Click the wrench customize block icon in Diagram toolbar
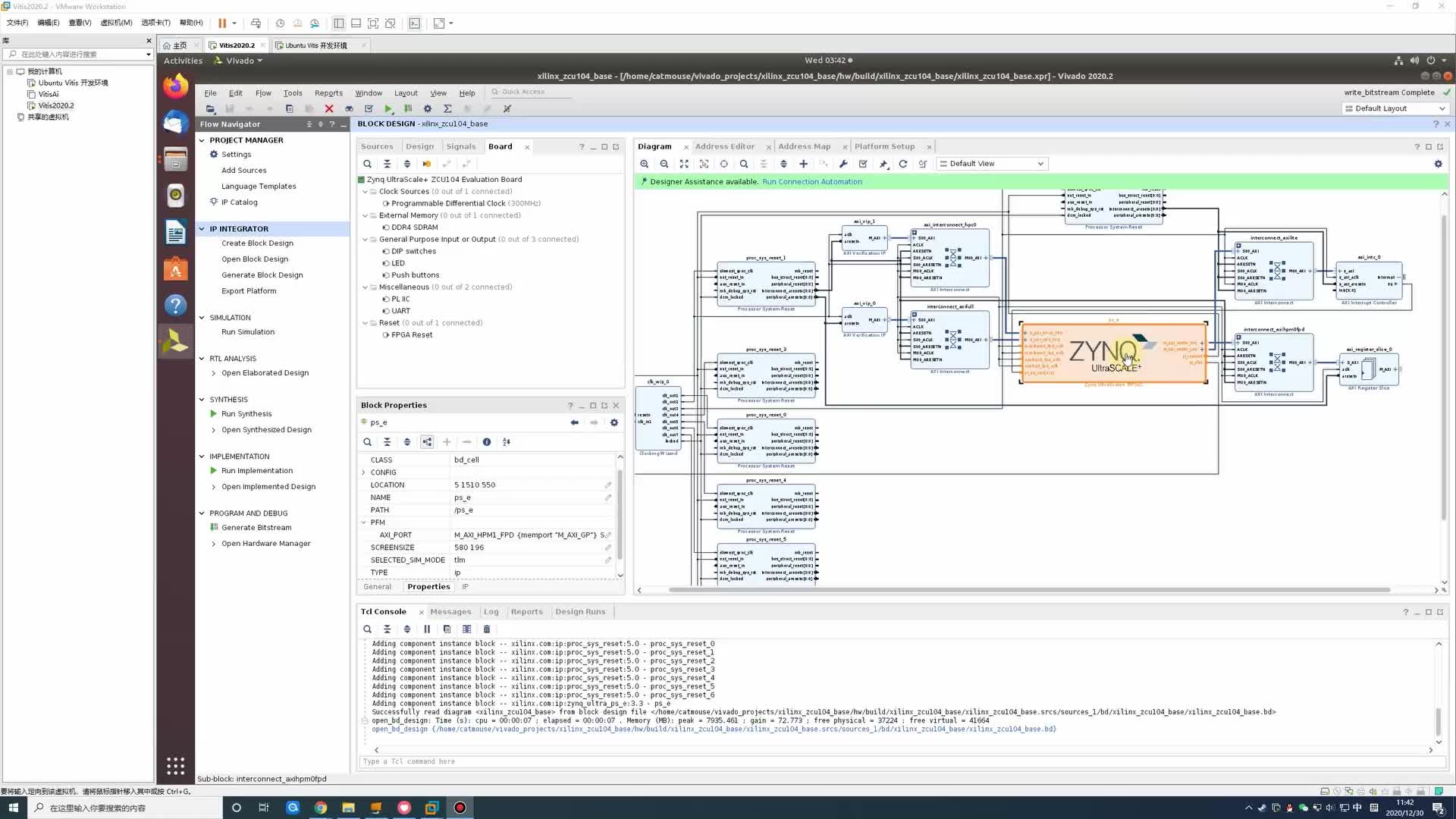The image size is (1456, 819). pyautogui.click(x=843, y=164)
